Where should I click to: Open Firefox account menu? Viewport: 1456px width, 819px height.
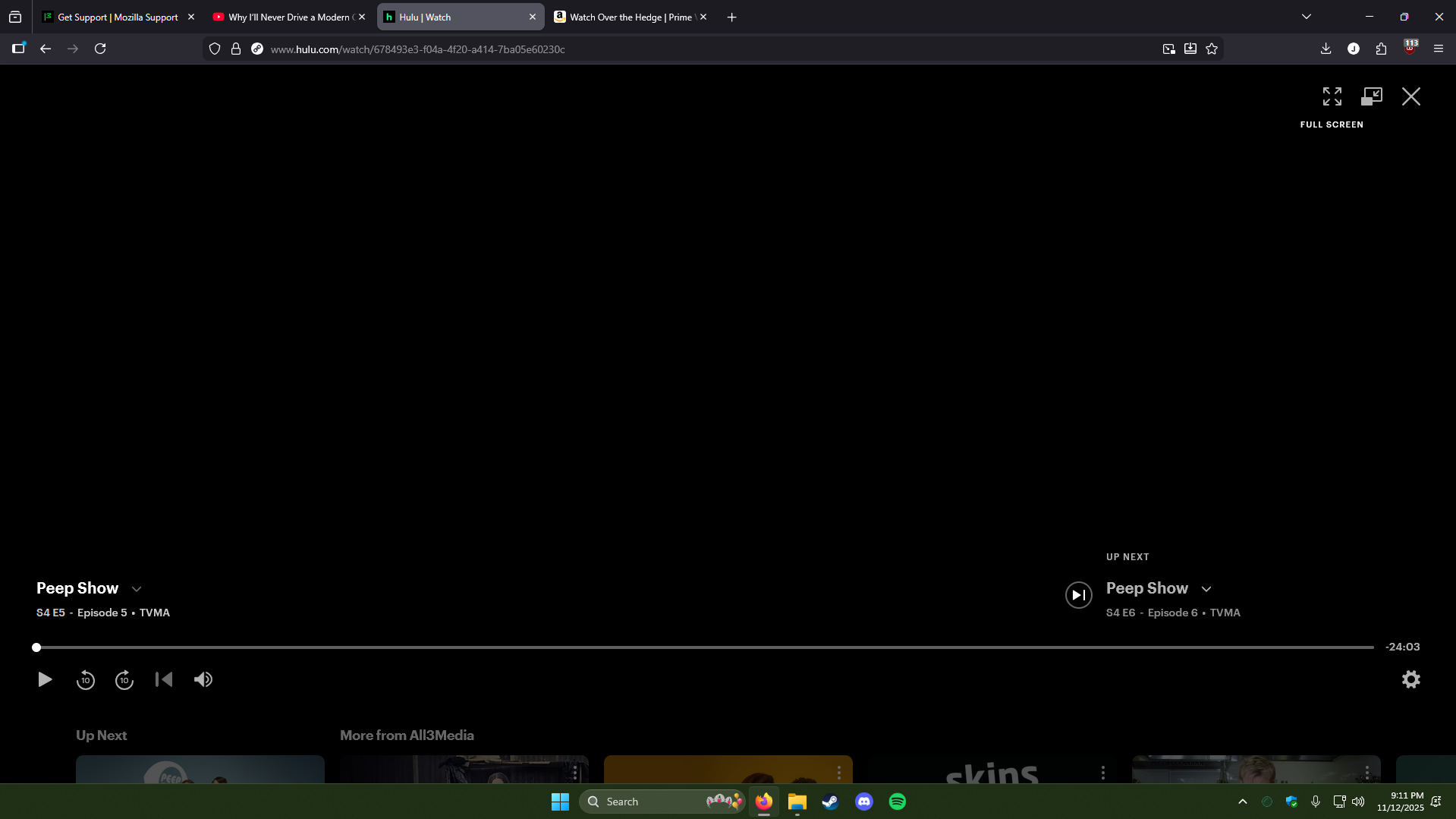click(1354, 49)
